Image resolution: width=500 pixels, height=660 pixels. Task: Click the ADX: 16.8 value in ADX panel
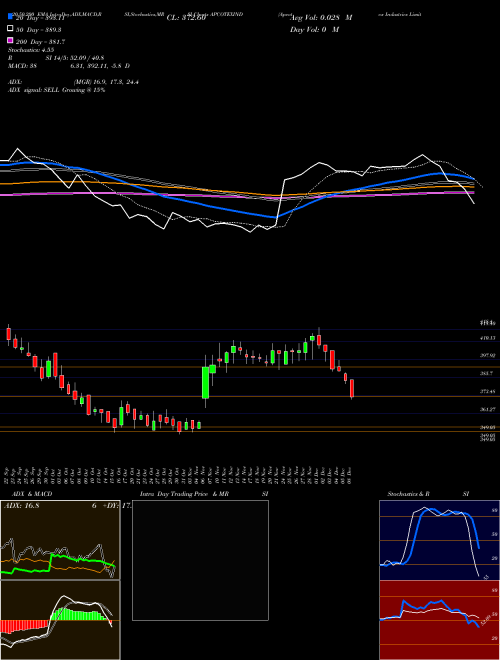[x=21, y=506]
